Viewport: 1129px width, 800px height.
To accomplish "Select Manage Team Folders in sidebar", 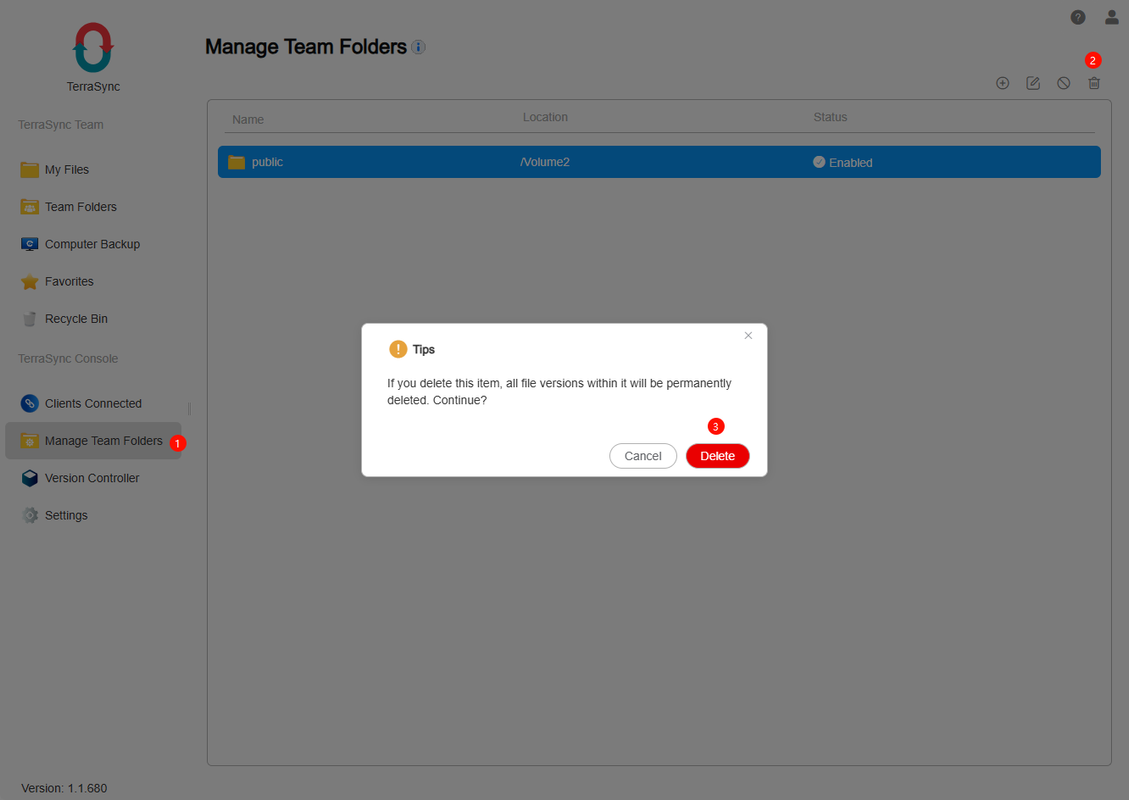I will point(94,441).
